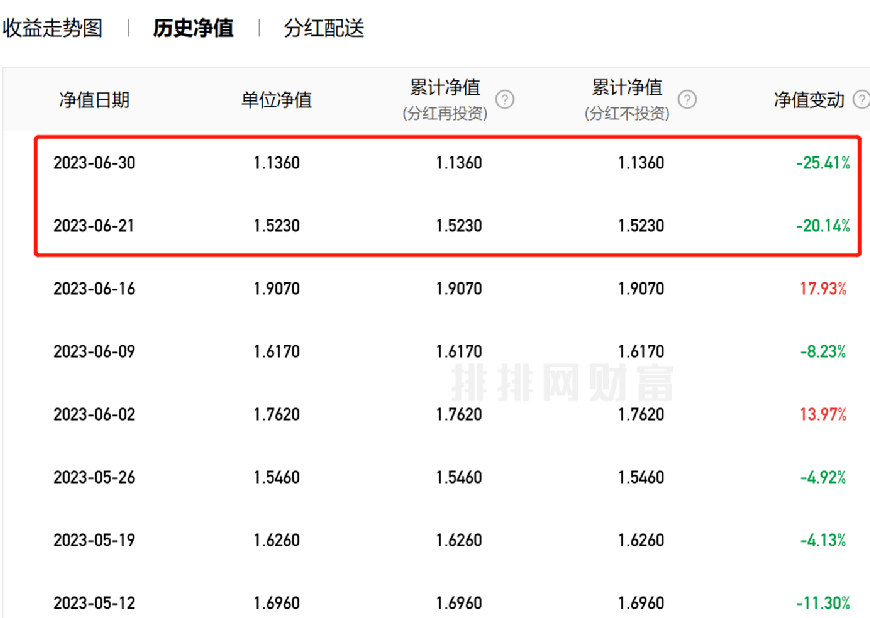Click the -11.30% change value
The width and height of the screenshot is (870, 618).
click(x=823, y=603)
